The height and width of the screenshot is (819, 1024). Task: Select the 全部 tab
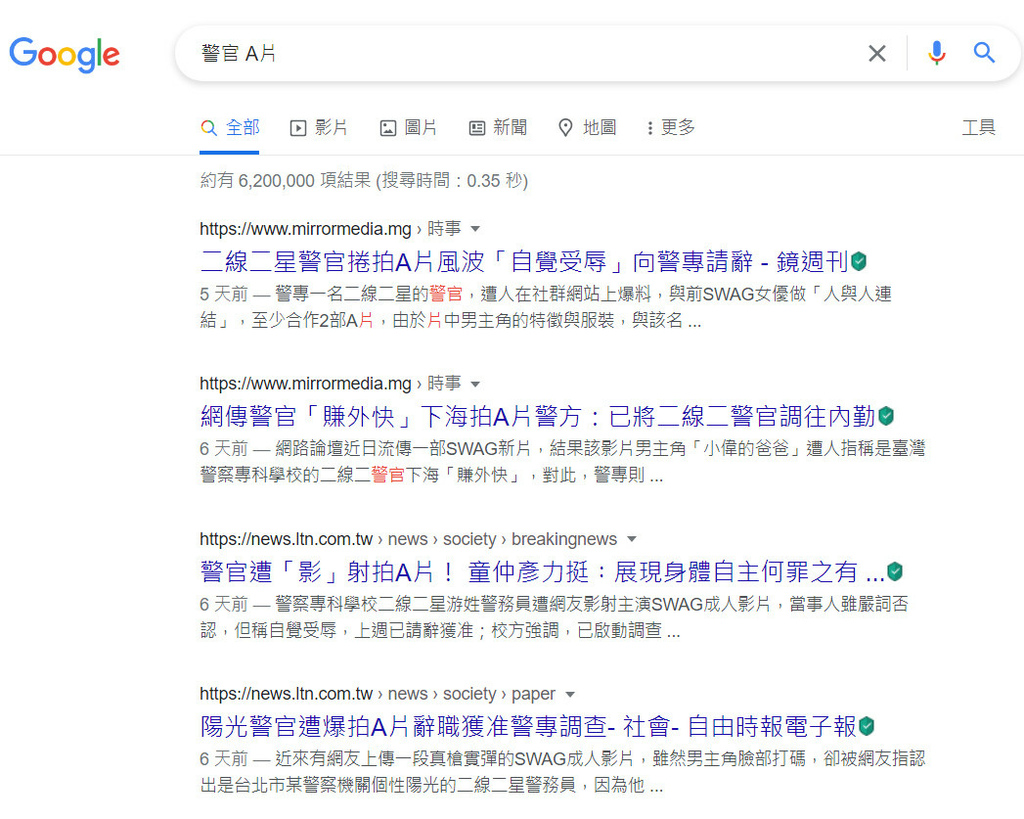coord(230,127)
